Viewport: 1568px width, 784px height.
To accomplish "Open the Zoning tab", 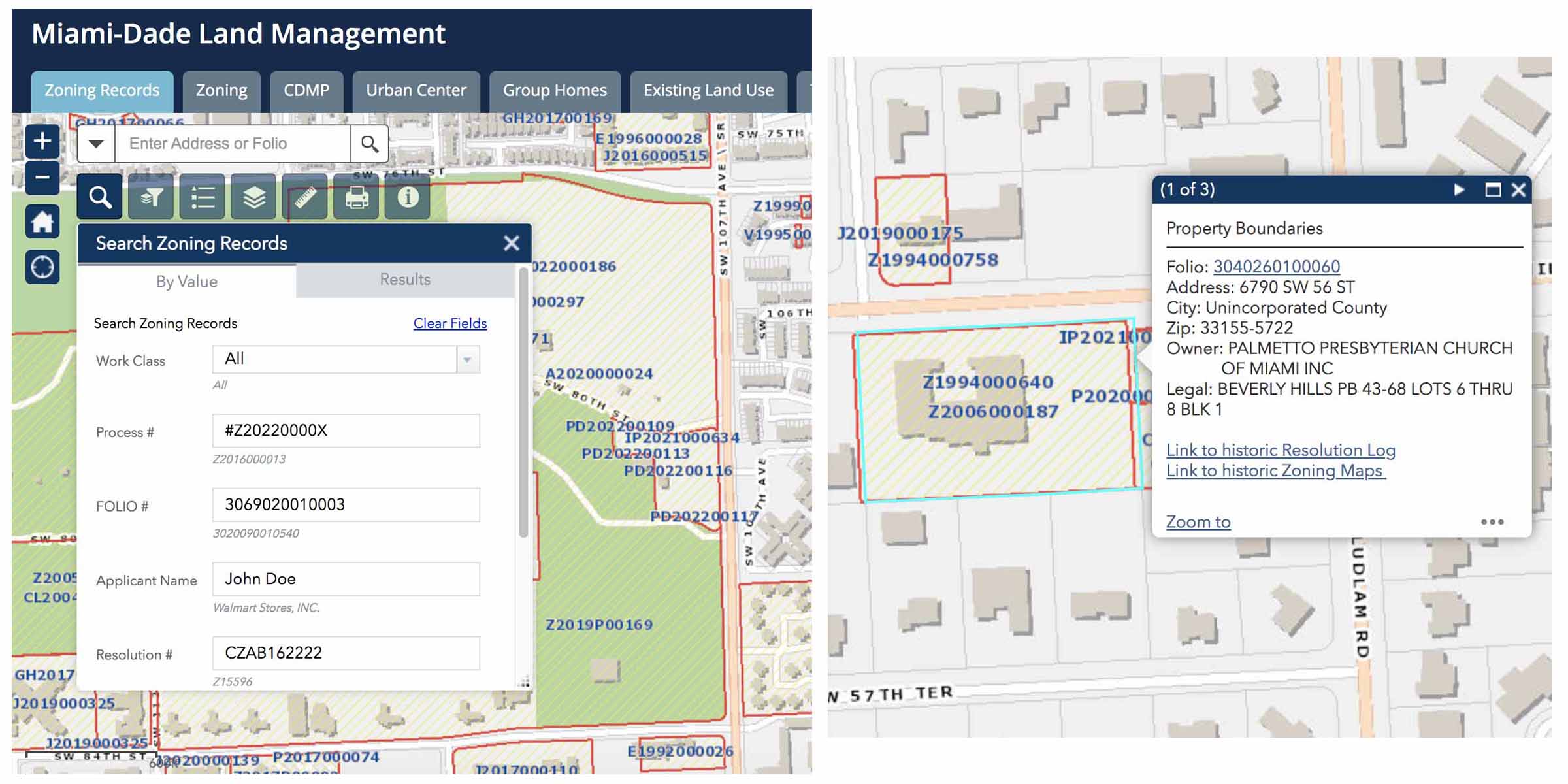I will click(x=221, y=91).
